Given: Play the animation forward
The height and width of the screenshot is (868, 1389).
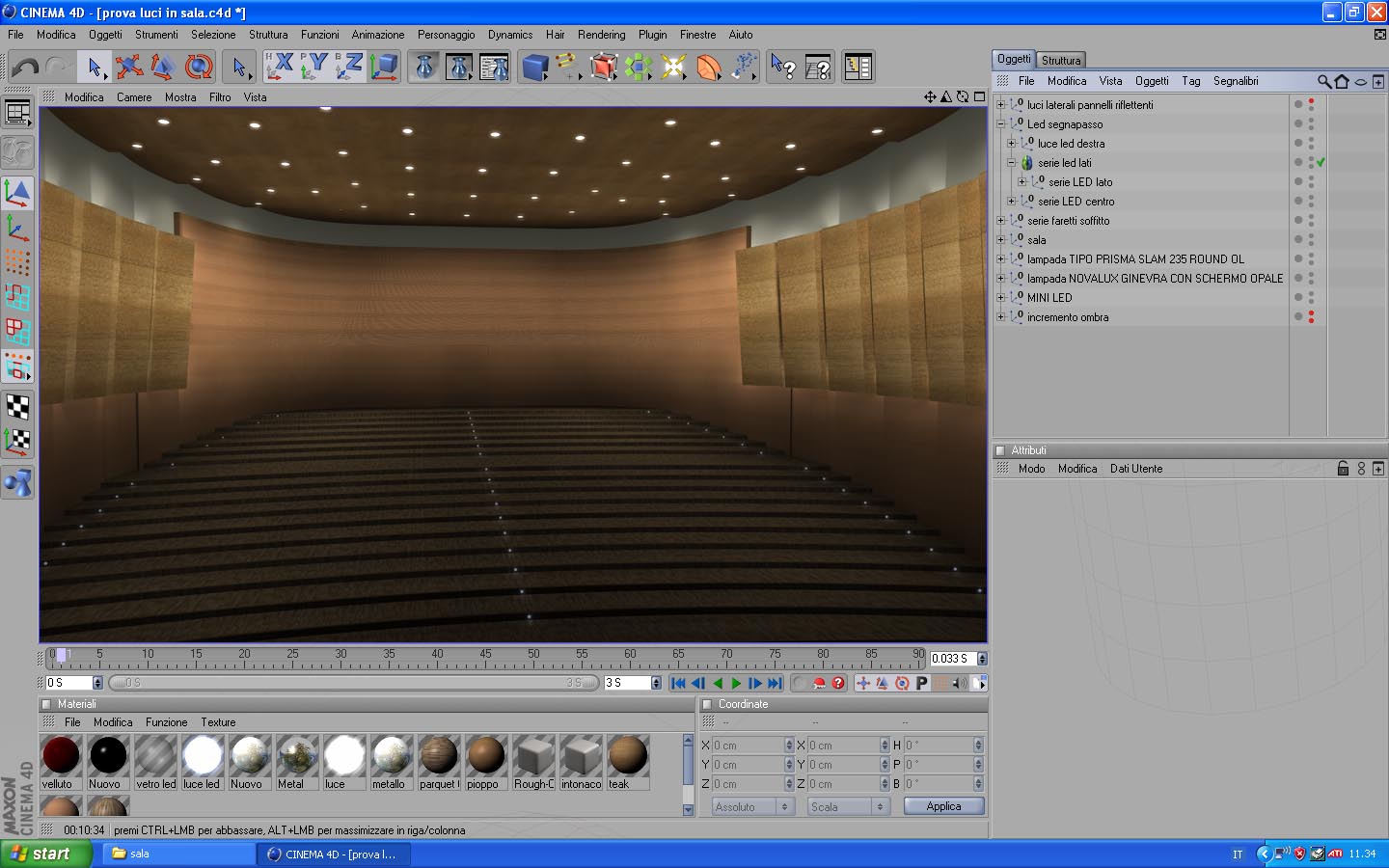Looking at the screenshot, I should pyautogui.click(x=736, y=683).
